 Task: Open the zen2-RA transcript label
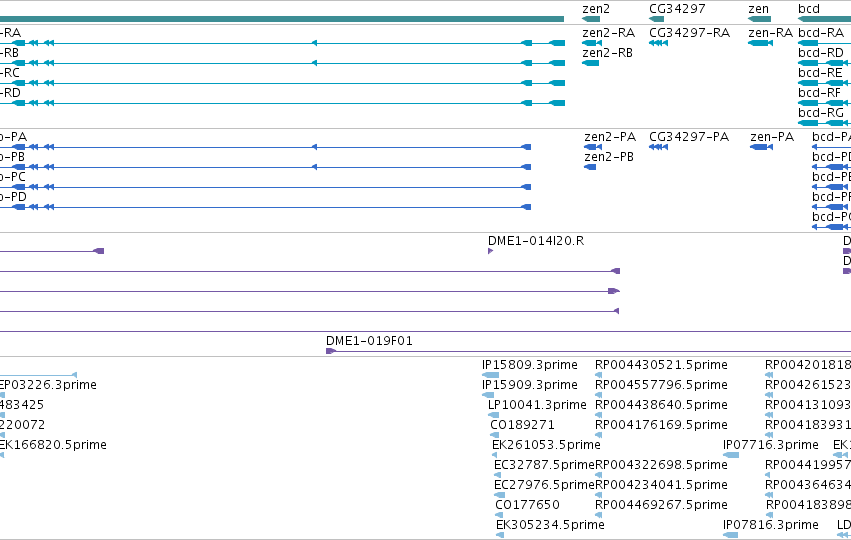click(x=608, y=33)
